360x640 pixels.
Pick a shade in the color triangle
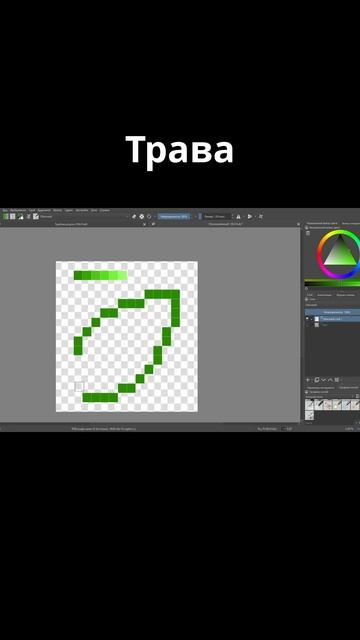click(340, 255)
